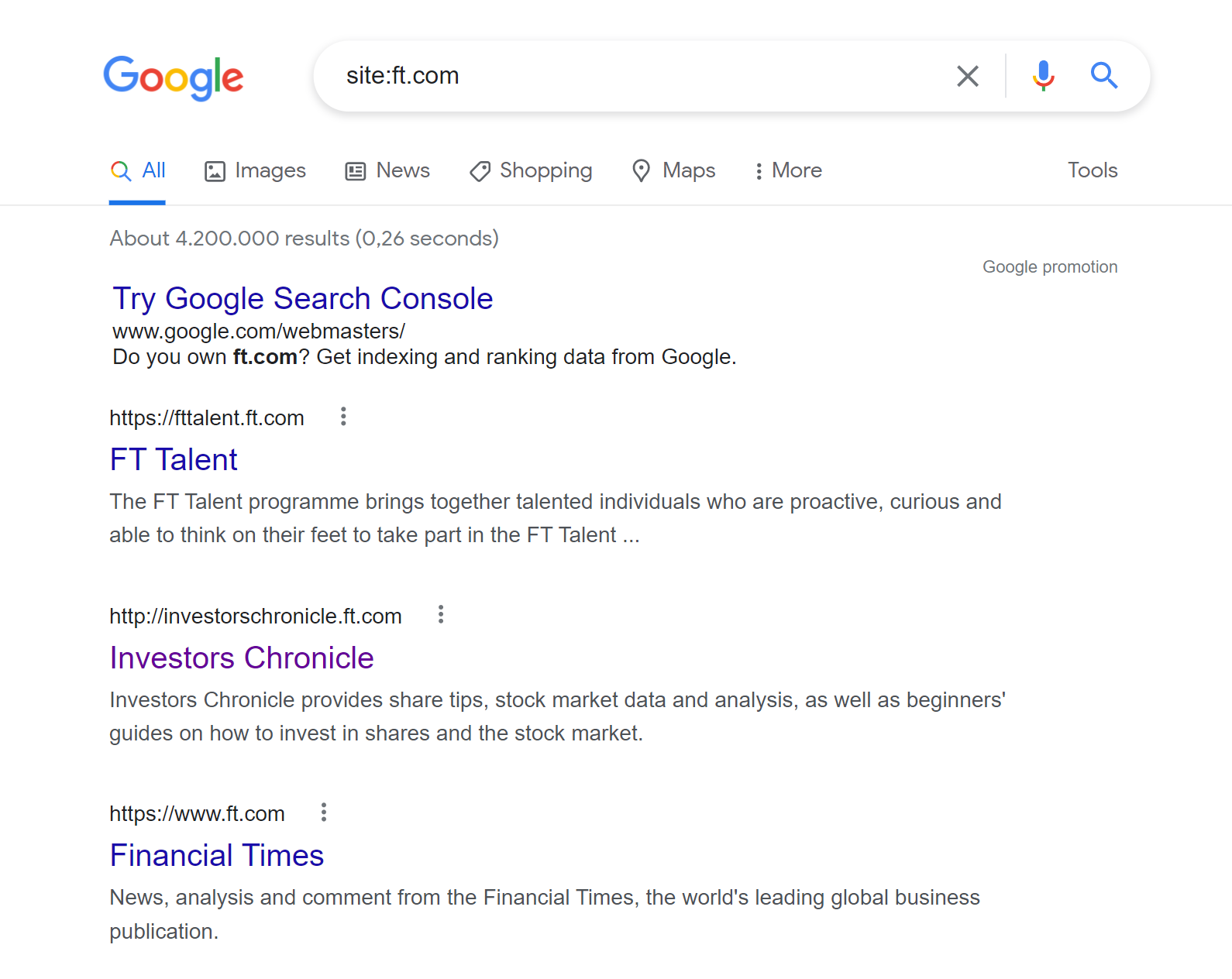
Task: Open the FT Talent result title
Action: 174,459
